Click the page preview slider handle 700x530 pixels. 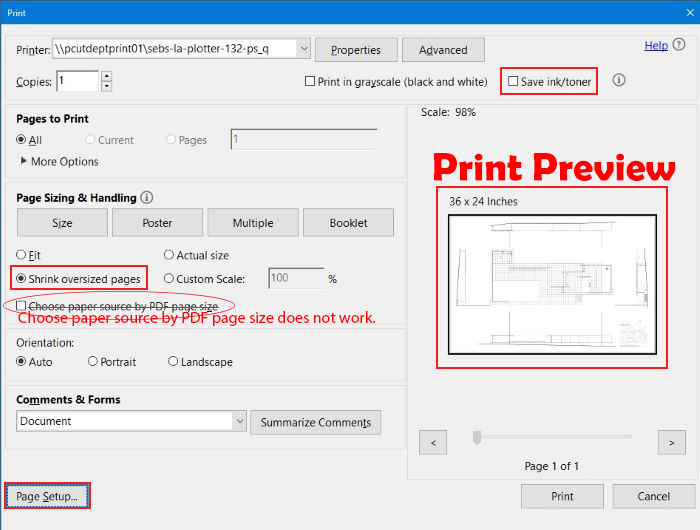tap(478, 437)
